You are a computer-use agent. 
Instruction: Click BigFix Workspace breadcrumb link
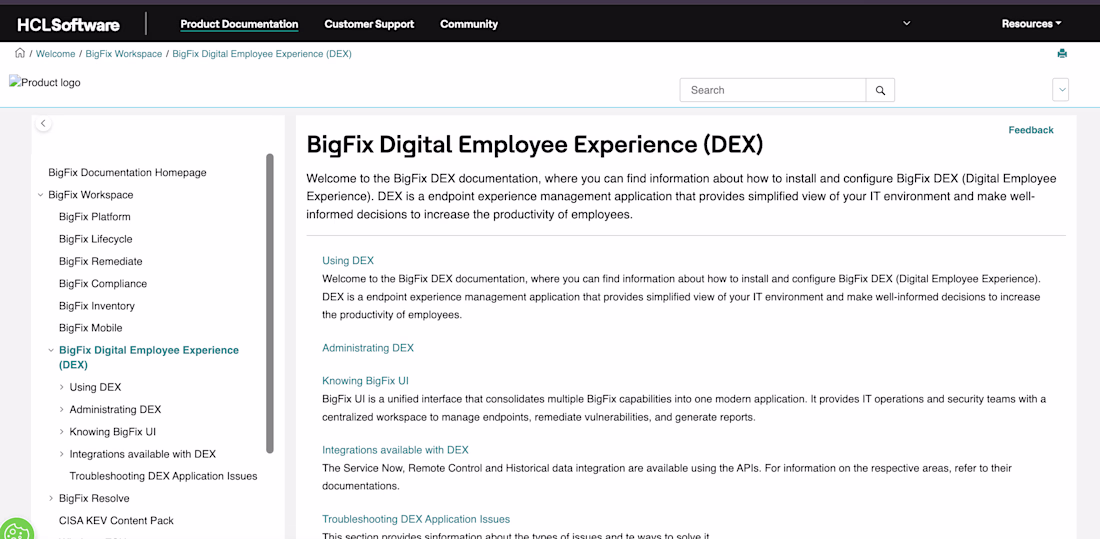(x=123, y=54)
